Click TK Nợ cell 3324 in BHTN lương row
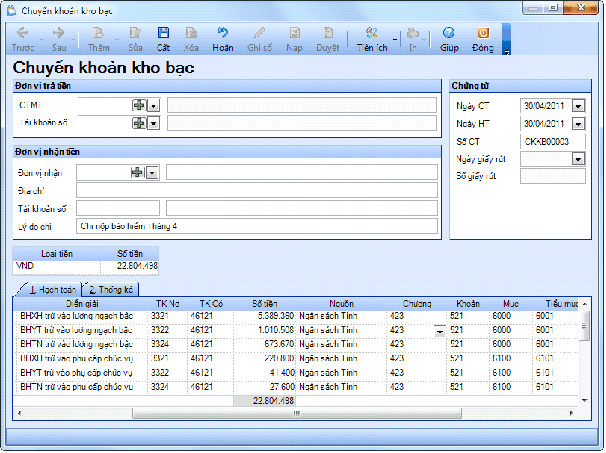 [167, 344]
